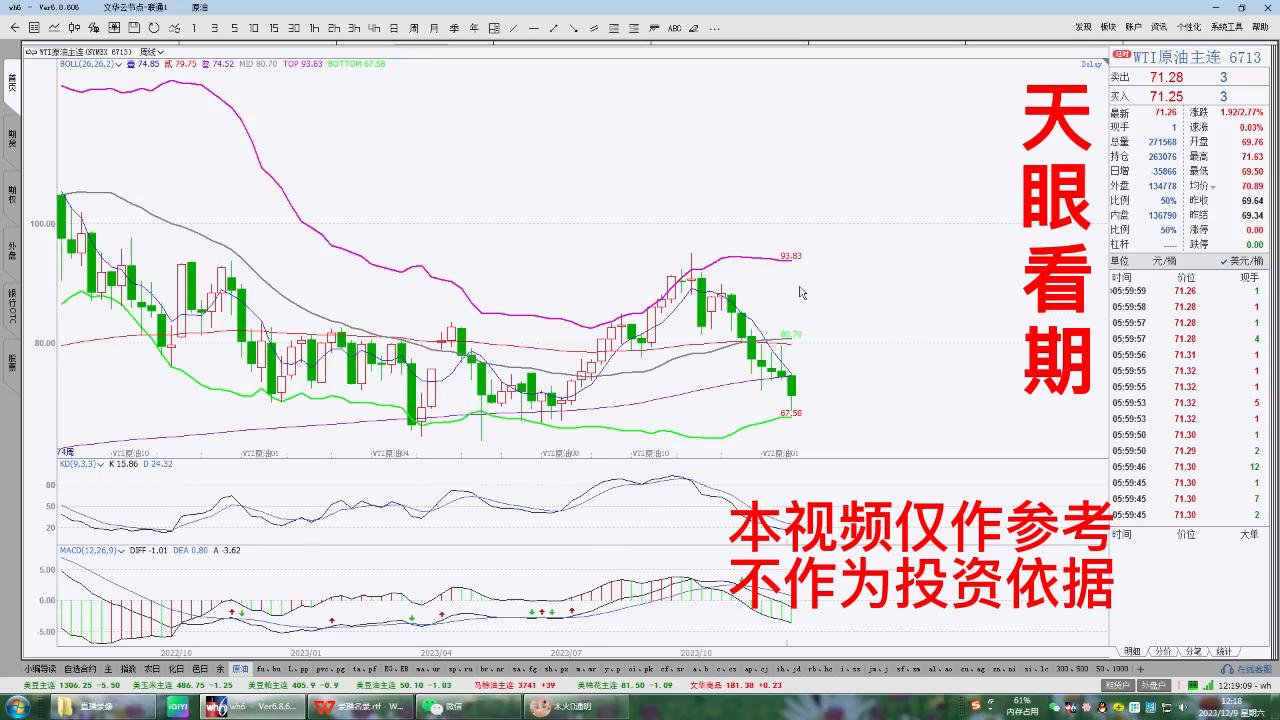Select the 30-minute period button
The width and height of the screenshot is (1280, 720).
294,28
